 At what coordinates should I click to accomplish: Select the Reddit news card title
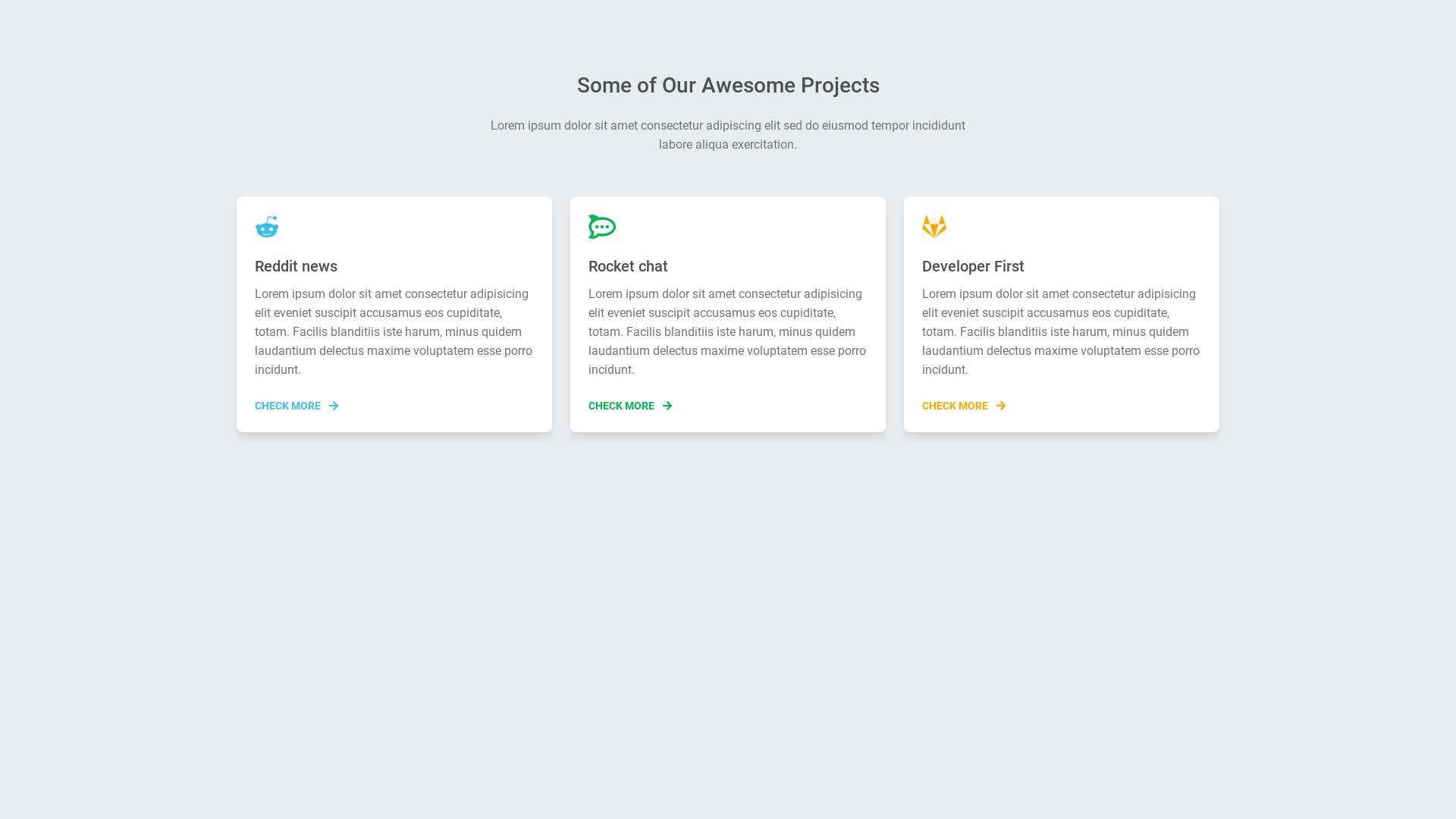296,266
